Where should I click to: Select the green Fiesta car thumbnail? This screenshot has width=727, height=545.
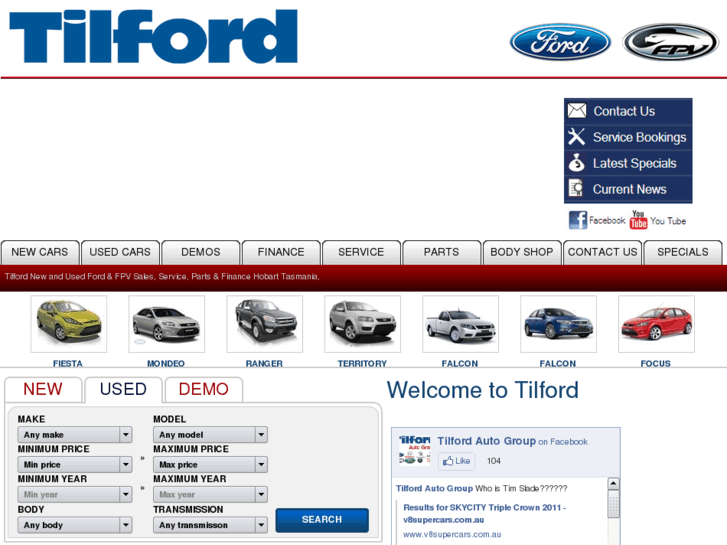(x=69, y=324)
